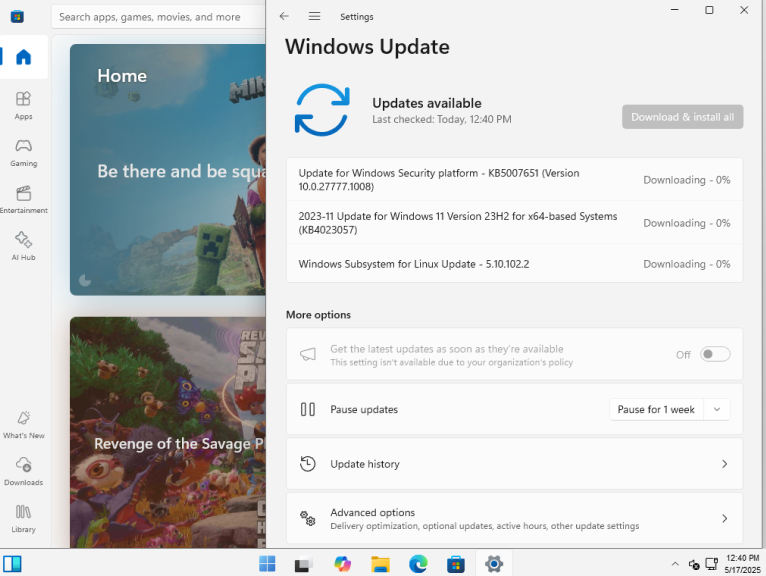
Task: Go back with Settings back arrow
Action: 284,16
